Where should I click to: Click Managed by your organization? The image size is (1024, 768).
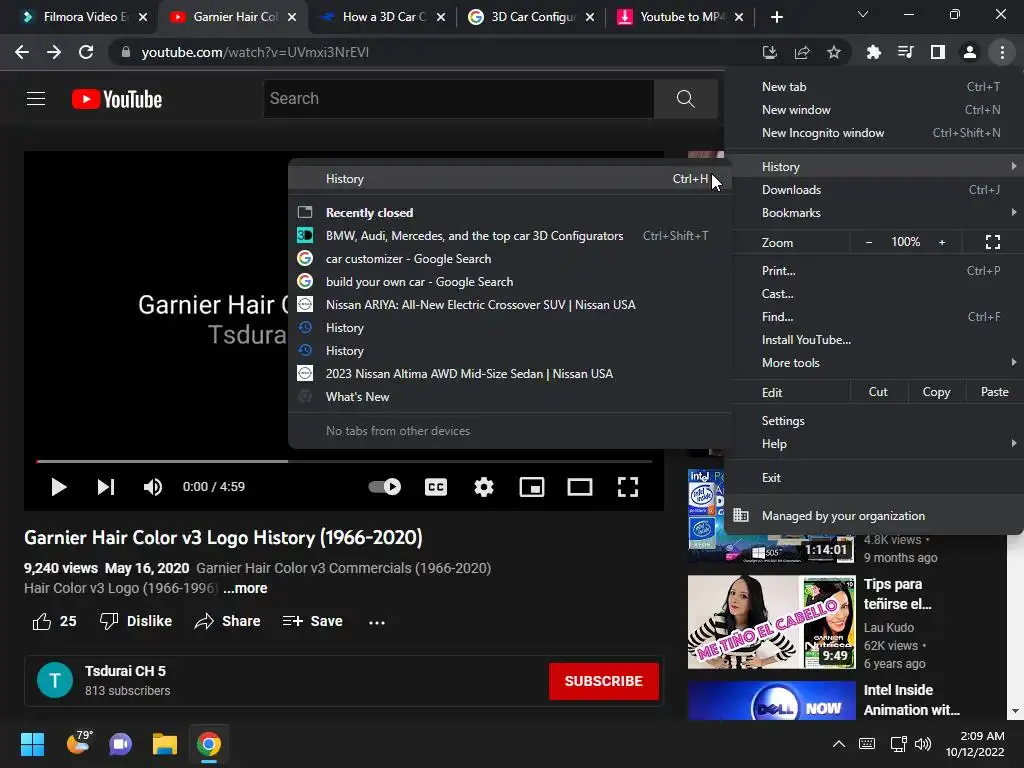(873, 516)
